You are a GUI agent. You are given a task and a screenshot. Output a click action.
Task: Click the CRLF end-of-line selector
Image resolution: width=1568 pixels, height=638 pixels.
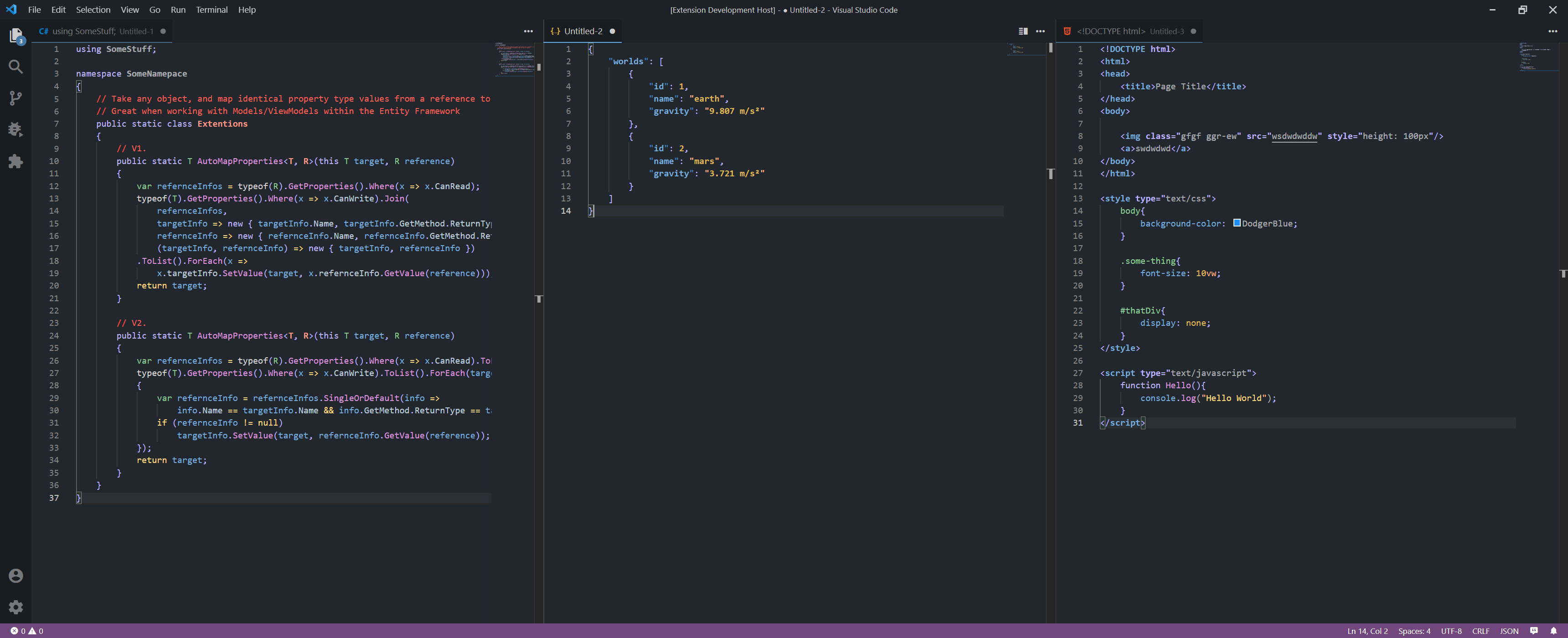(1480, 631)
